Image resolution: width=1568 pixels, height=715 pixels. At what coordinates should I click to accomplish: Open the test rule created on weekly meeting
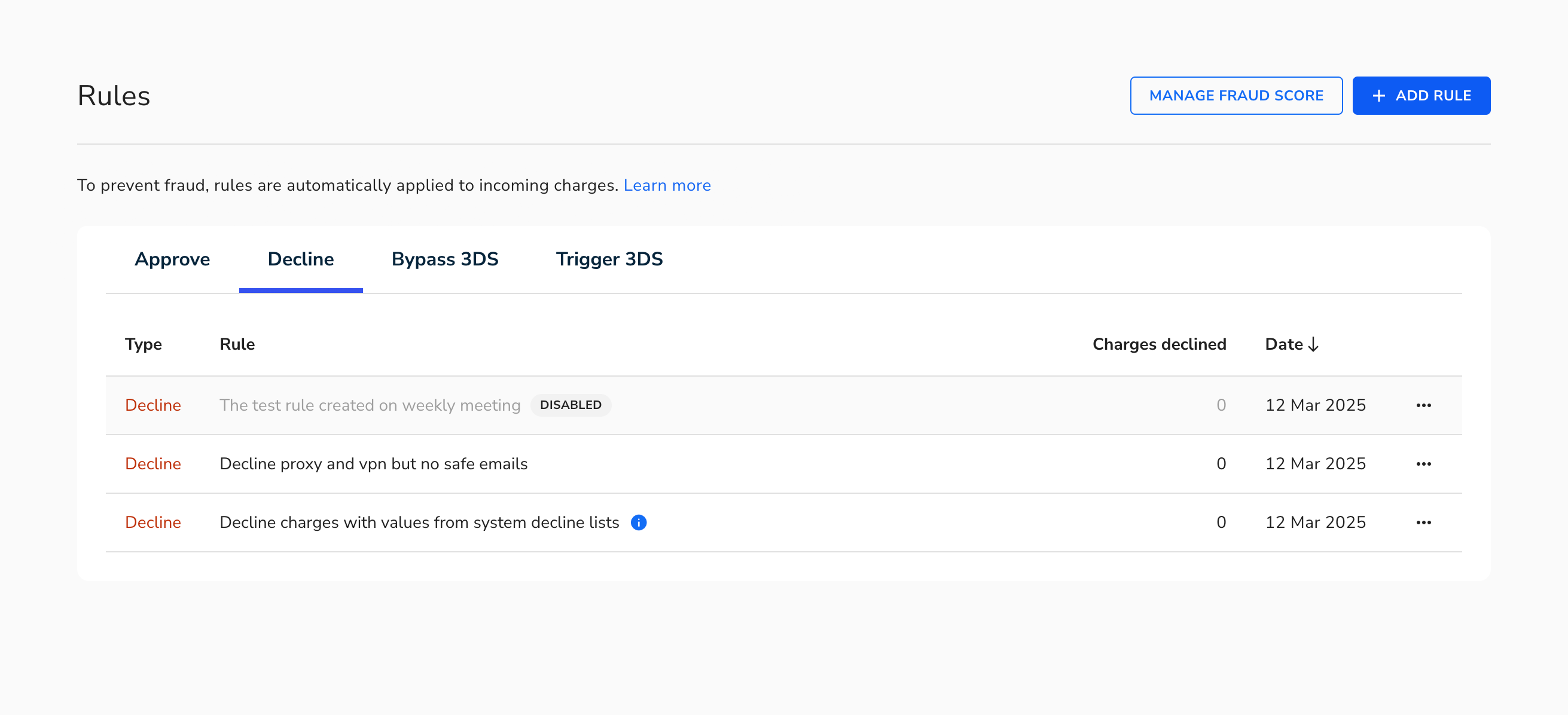370,405
